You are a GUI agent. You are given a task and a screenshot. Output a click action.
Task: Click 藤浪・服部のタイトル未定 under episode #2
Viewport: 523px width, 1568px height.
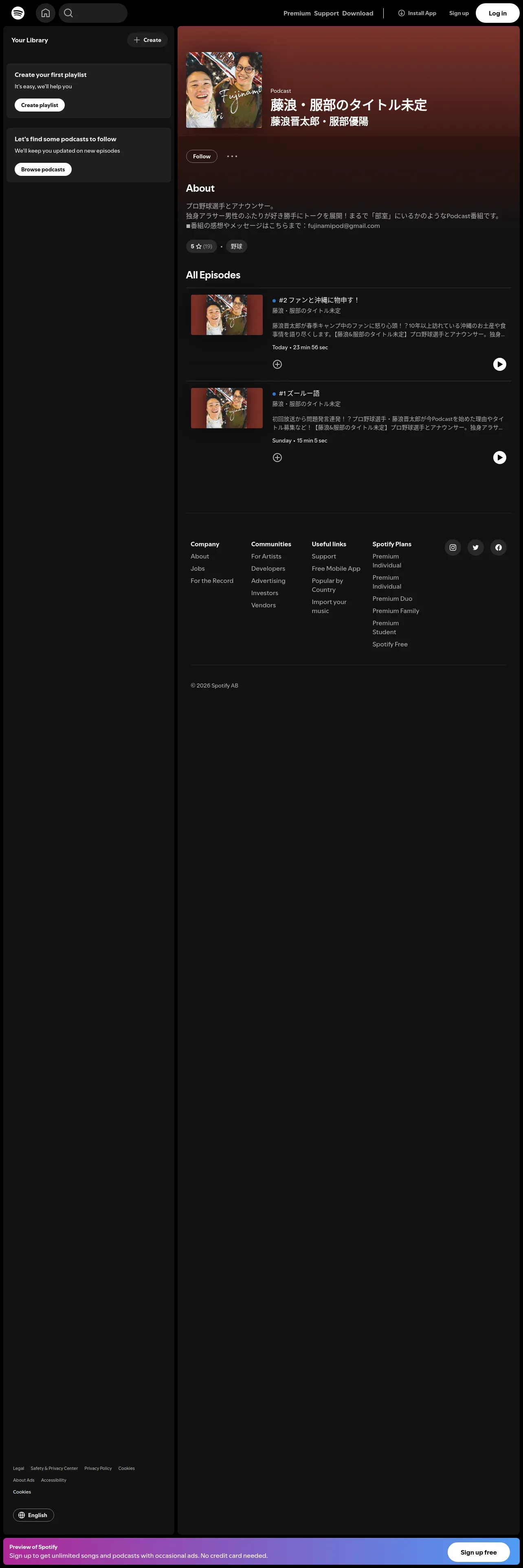pos(306,311)
